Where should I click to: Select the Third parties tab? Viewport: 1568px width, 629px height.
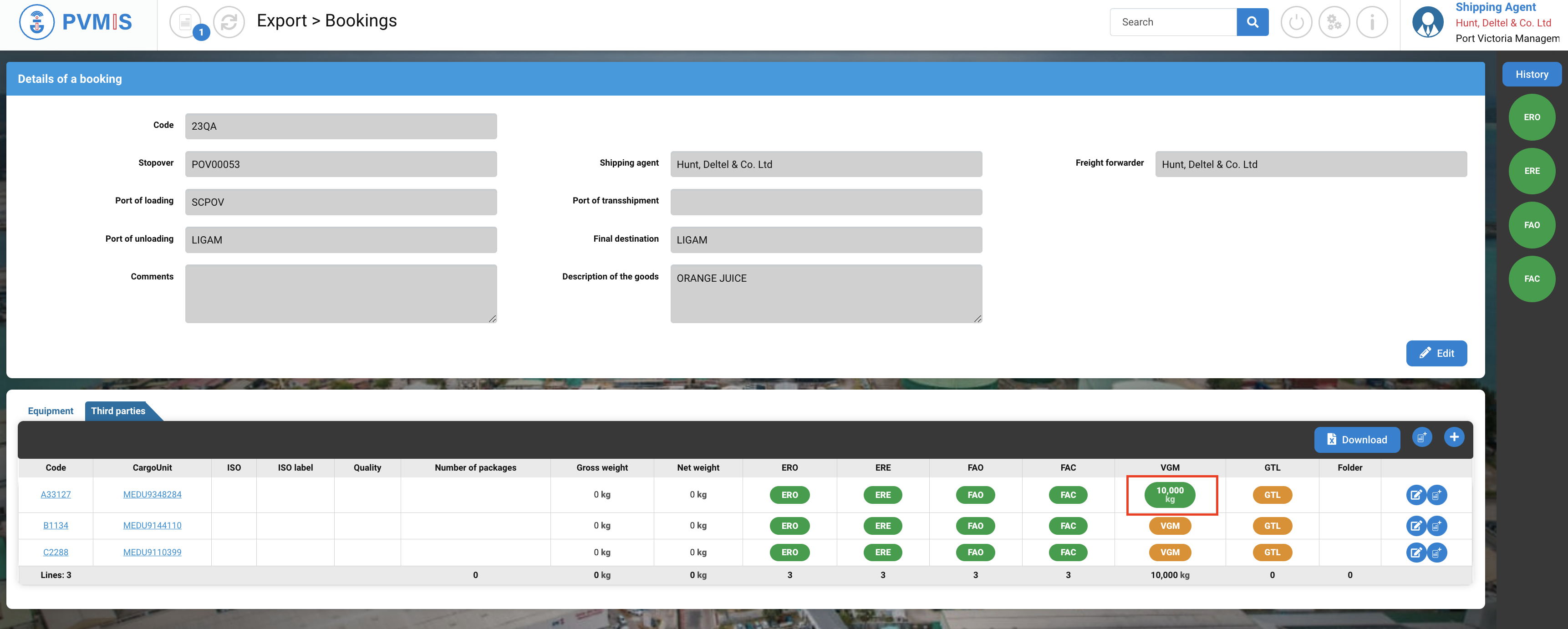[118, 411]
